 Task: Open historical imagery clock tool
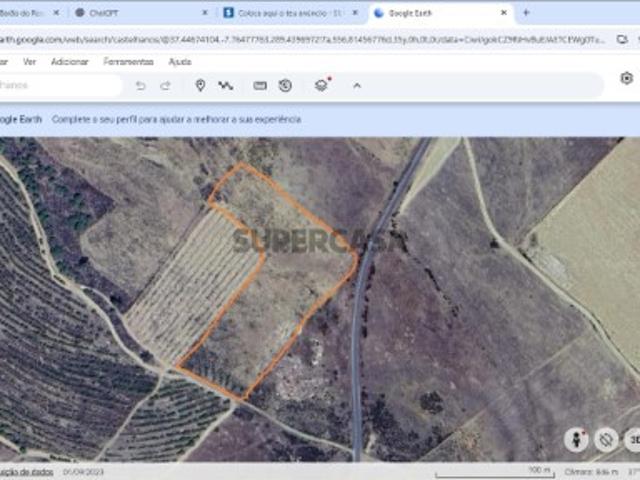tap(285, 86)
